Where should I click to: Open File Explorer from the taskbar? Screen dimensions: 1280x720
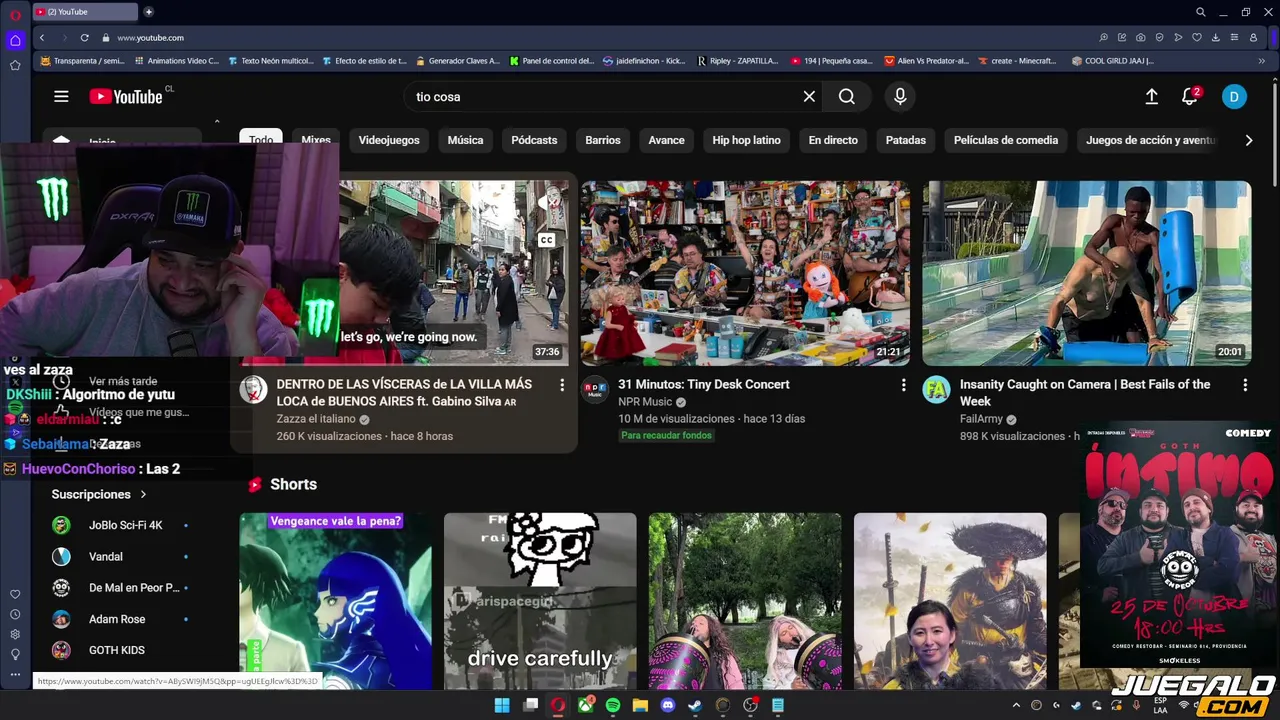pos(640,705)
